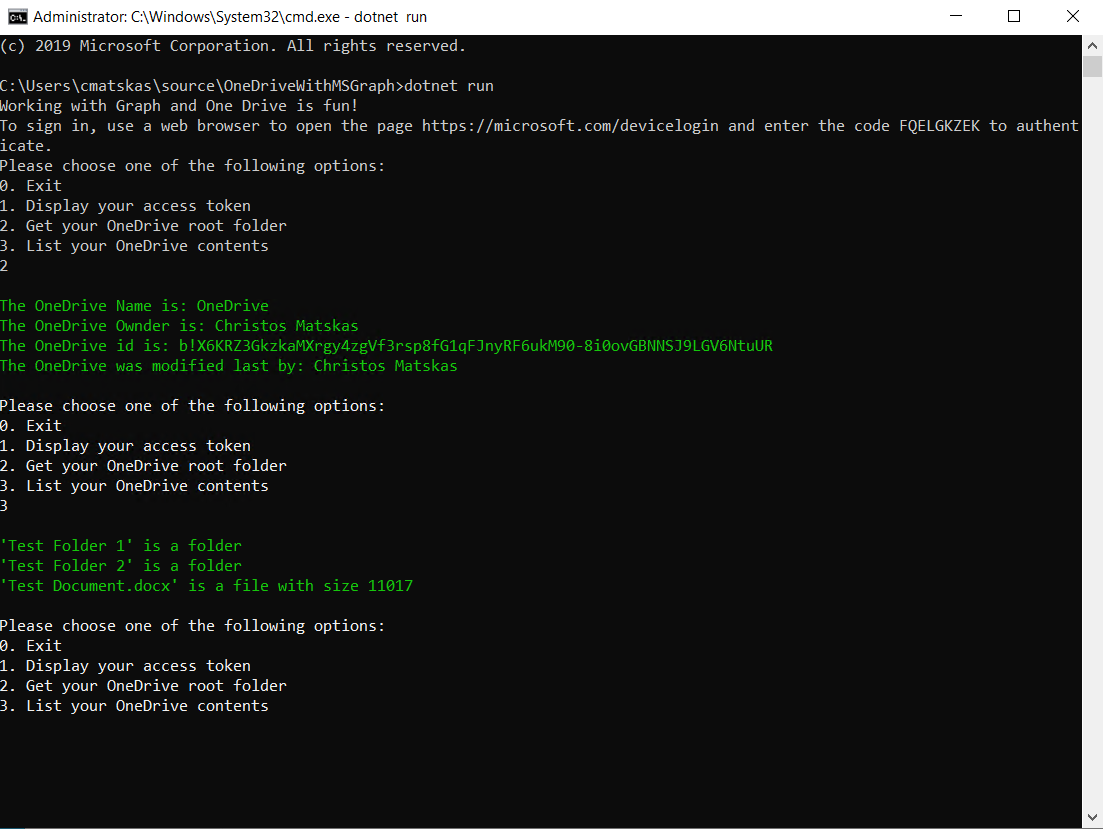Click the OneDrive id value line

pyautogui.click(x=386, y=346)
